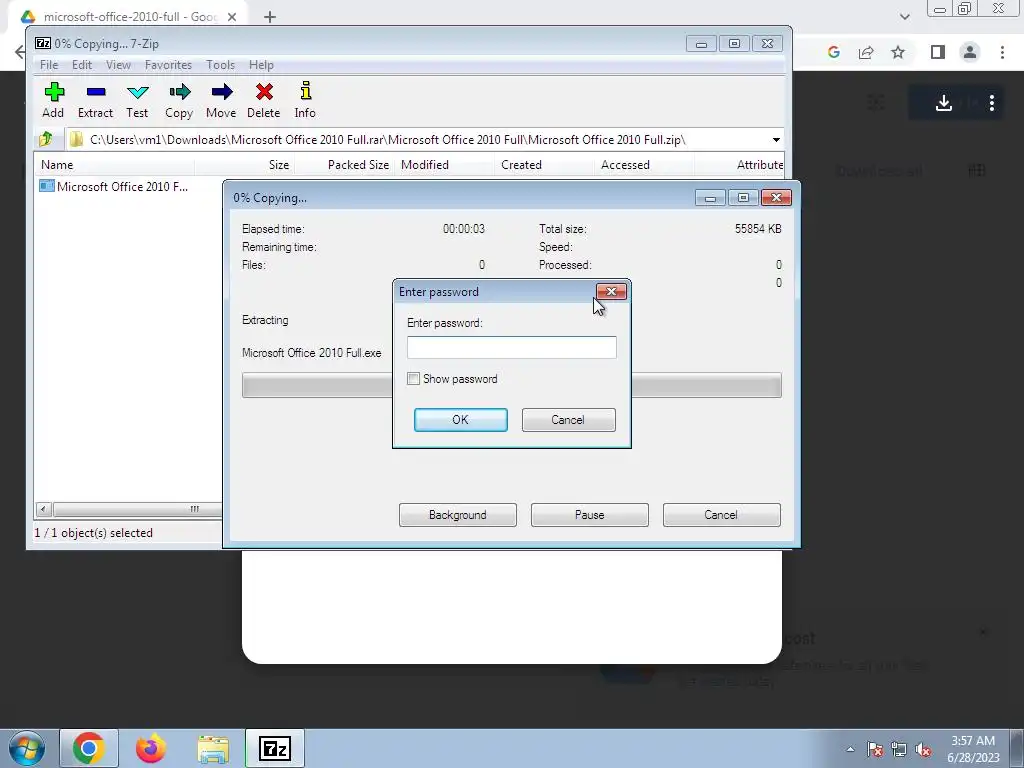
Task: Click the Google icon in Chrome address bar
Action: 833,52
